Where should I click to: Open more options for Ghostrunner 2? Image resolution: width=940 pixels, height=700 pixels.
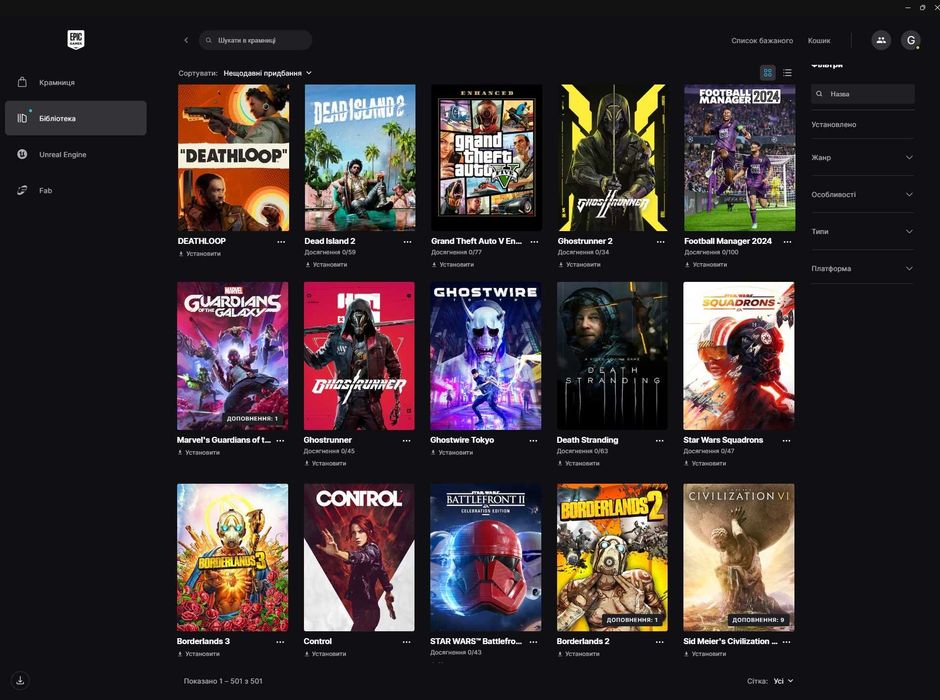tap(661, 242)
